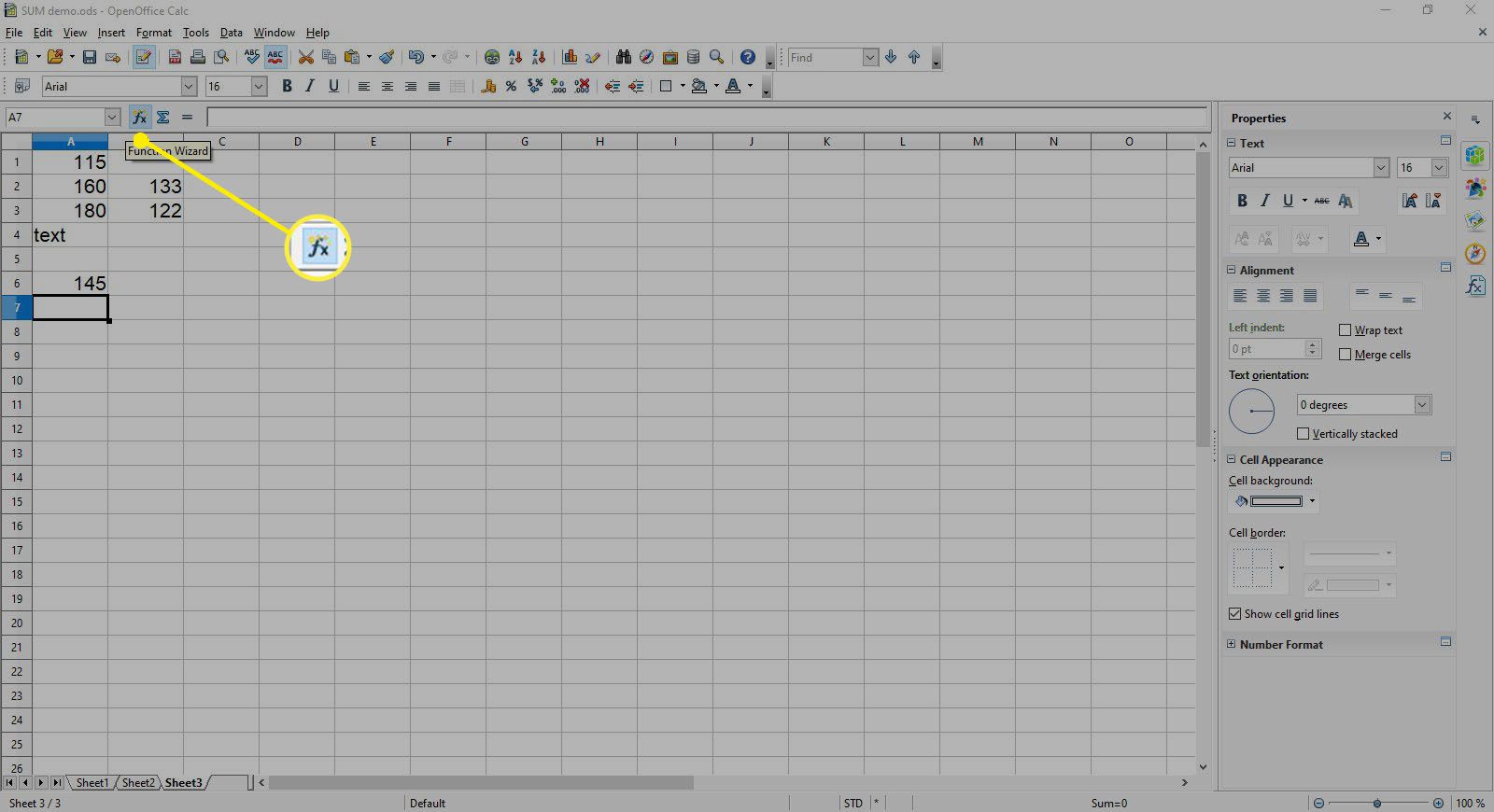Open the cell background color dropdown arrow
1494x812 pixels.
pyautogui.click(x=1312, y=501)
